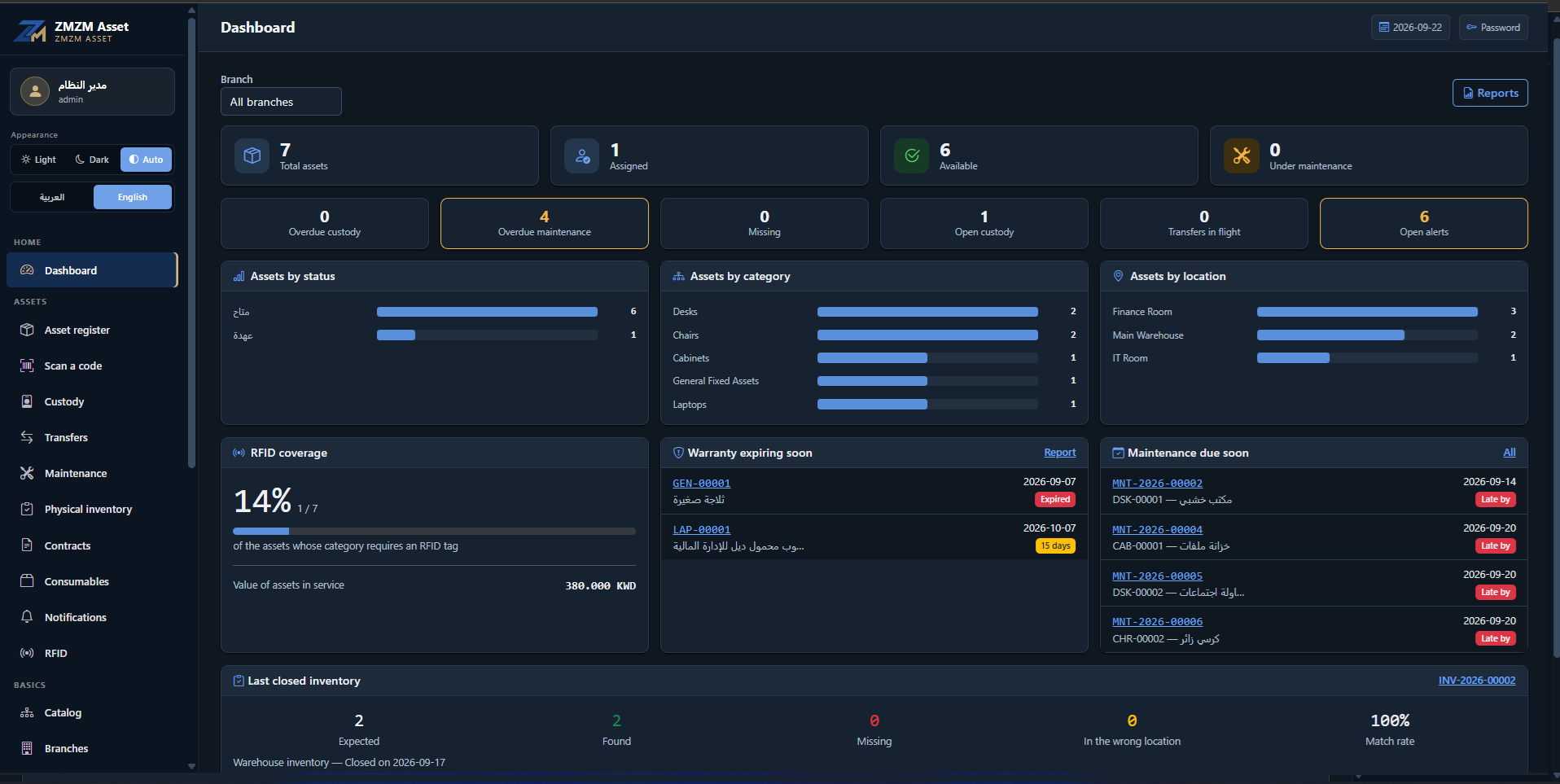Click the Notifications bell icon
The height and width of the screenshot is (784, 1560).
(27, 617)
